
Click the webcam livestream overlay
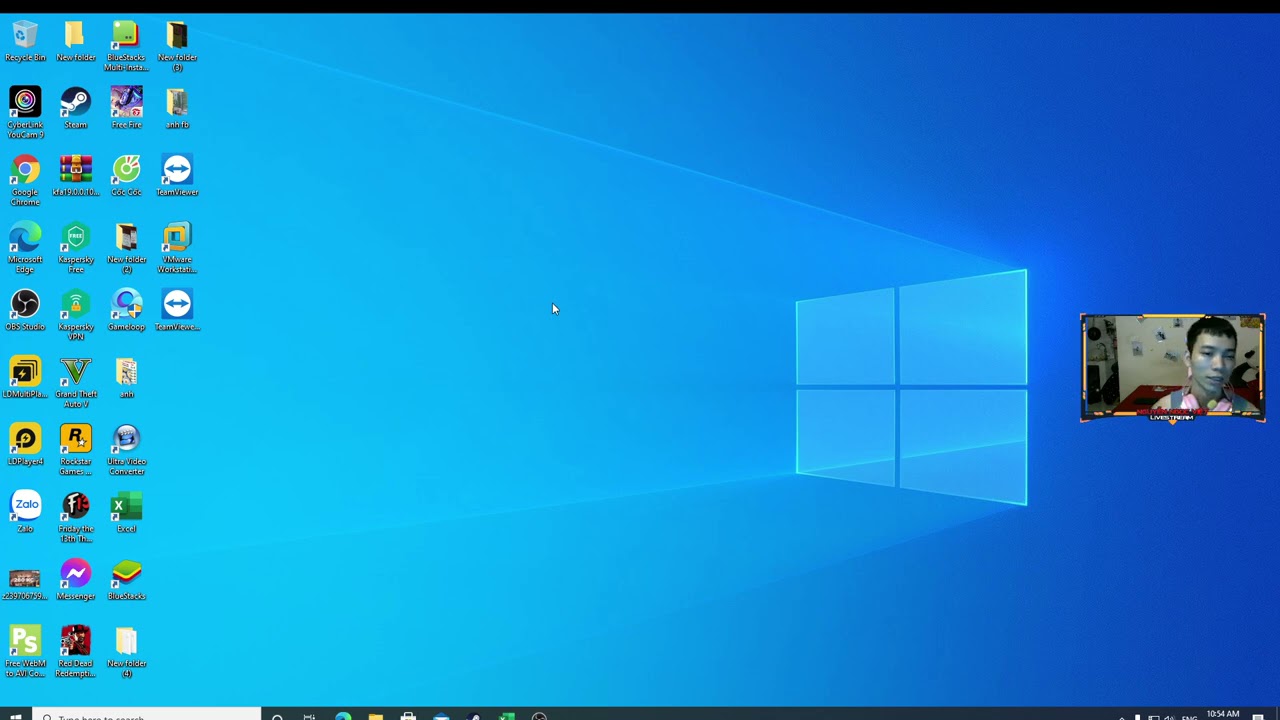(1173, 368)
